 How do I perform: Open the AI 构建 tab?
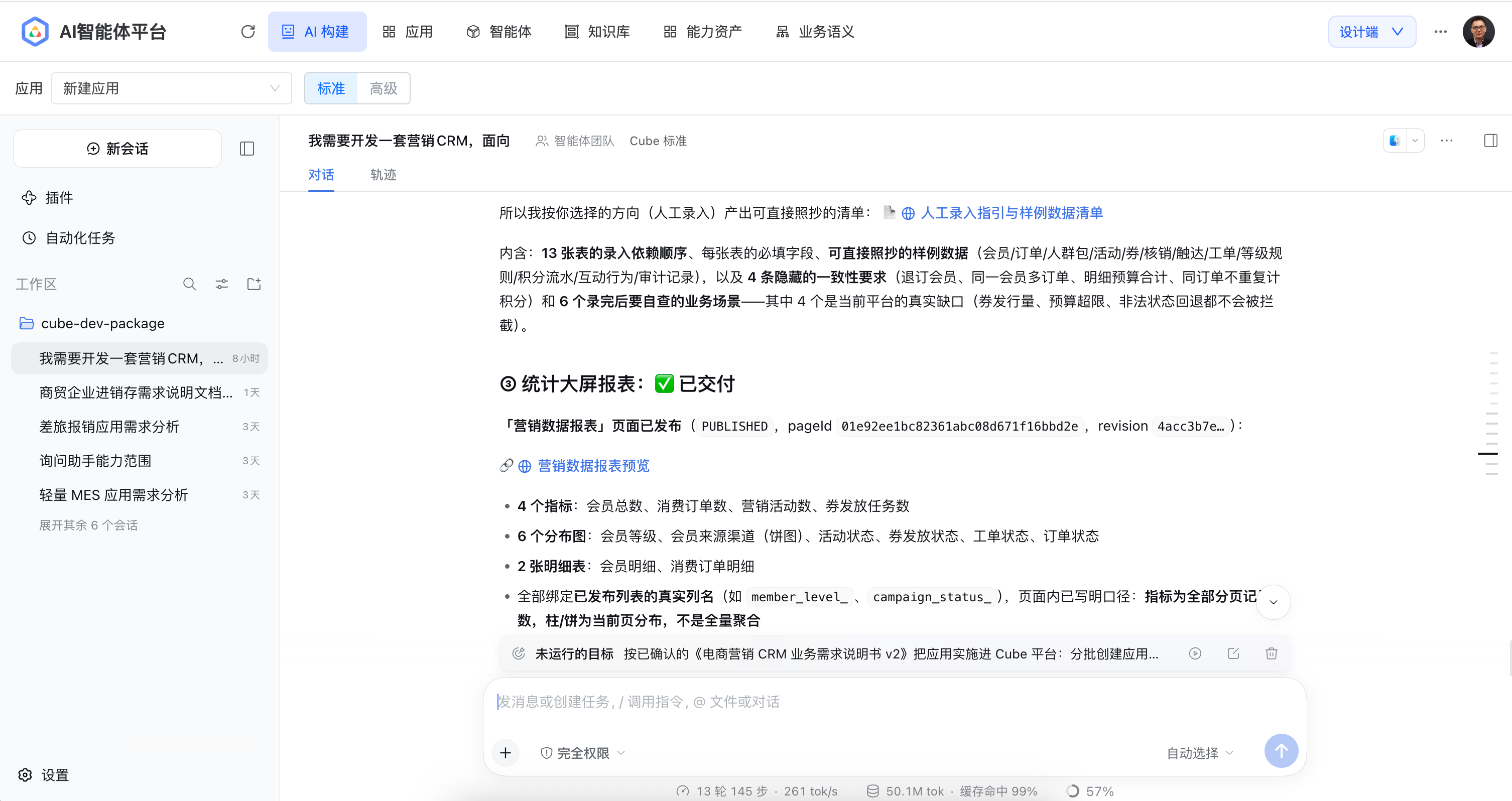(x=317, y=32)
